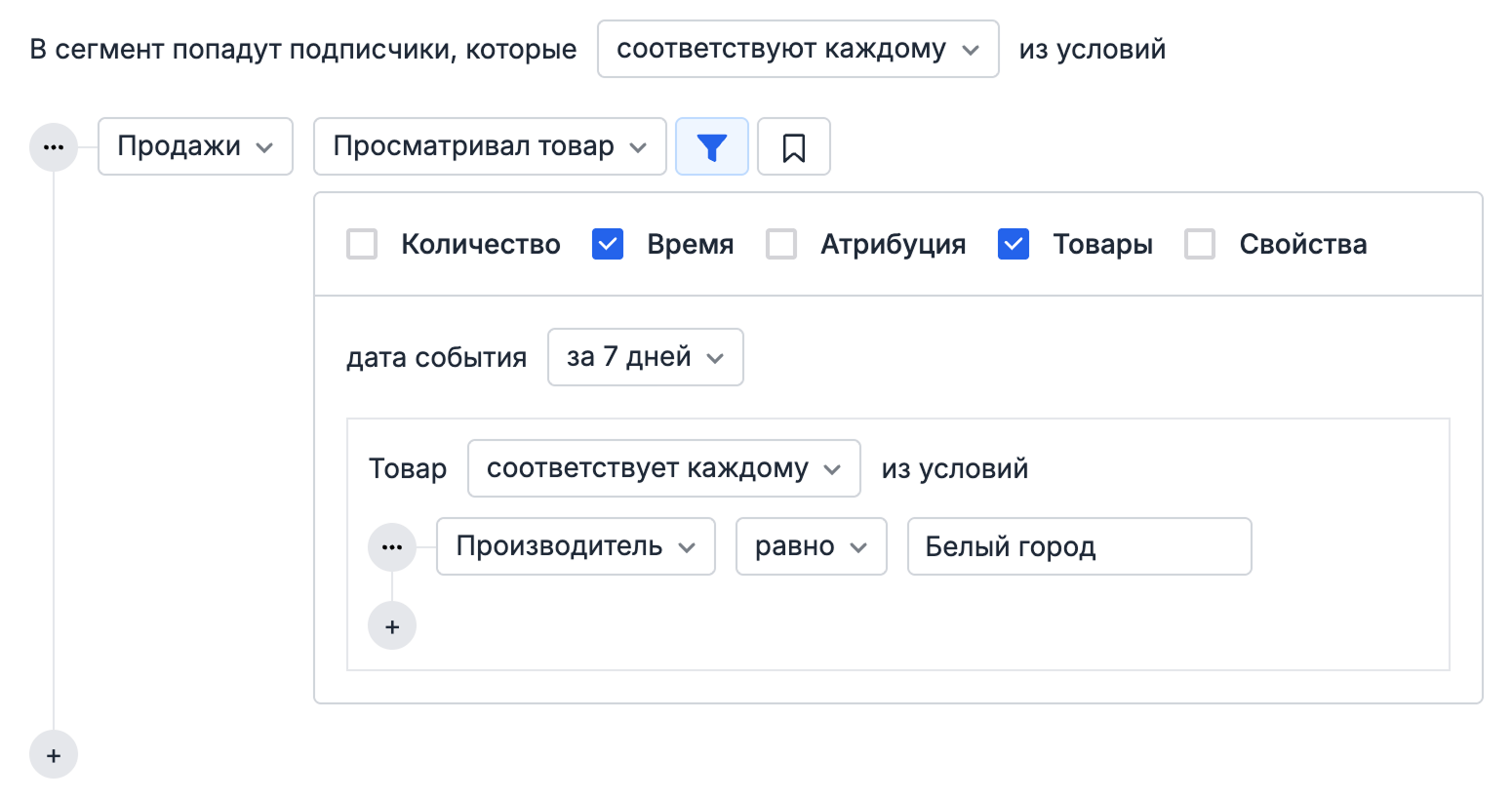Enable the Количество checkbox

point(361,244)
